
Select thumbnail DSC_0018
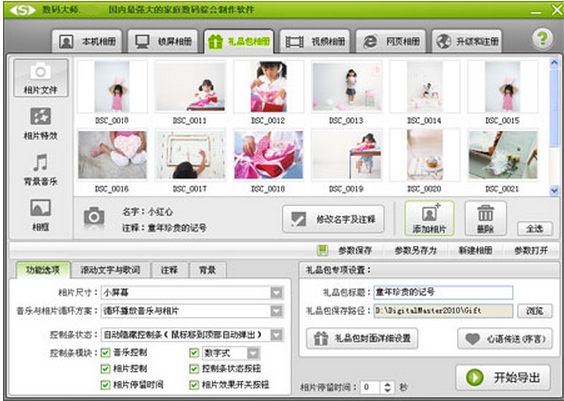[x=268, y=155]
